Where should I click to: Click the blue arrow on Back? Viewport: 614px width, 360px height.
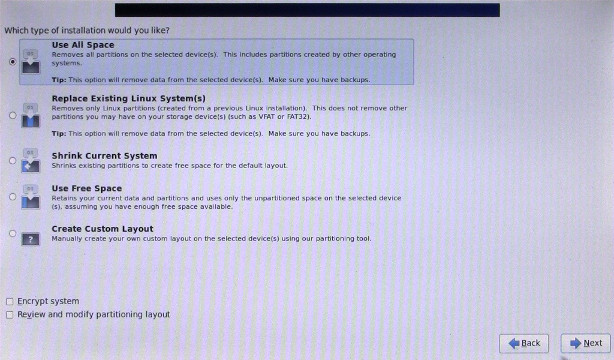pyautogui.click(x=514, y=344)
